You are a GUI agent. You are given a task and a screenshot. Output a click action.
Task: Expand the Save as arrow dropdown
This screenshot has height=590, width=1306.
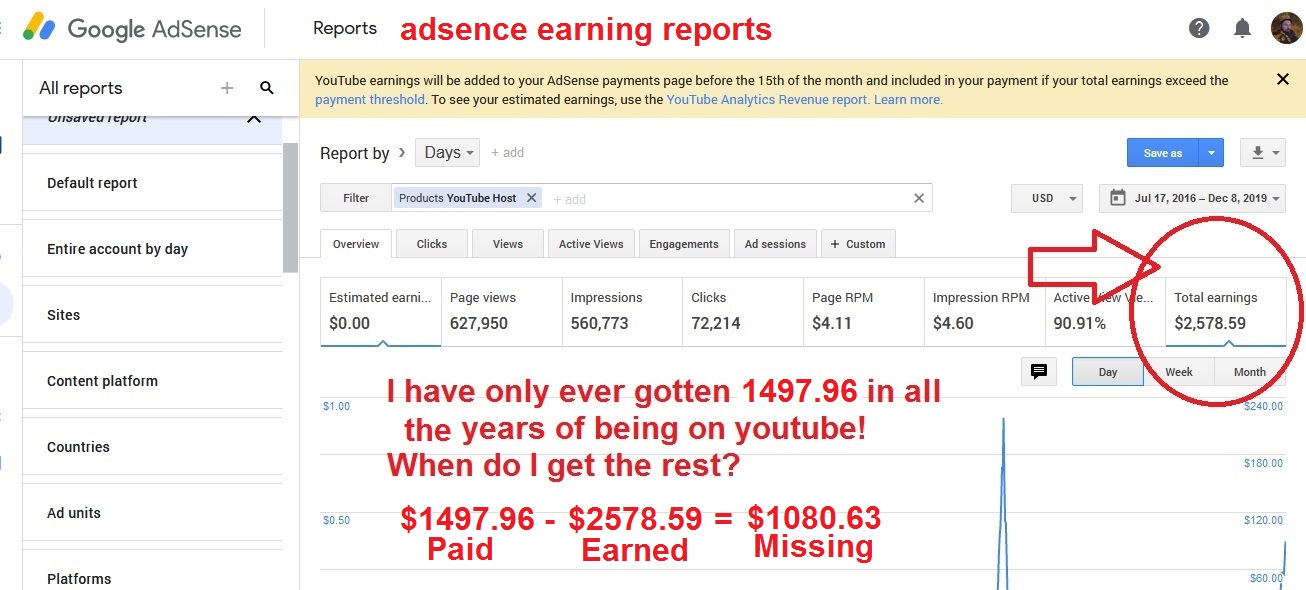click(x=1211, y=153)
